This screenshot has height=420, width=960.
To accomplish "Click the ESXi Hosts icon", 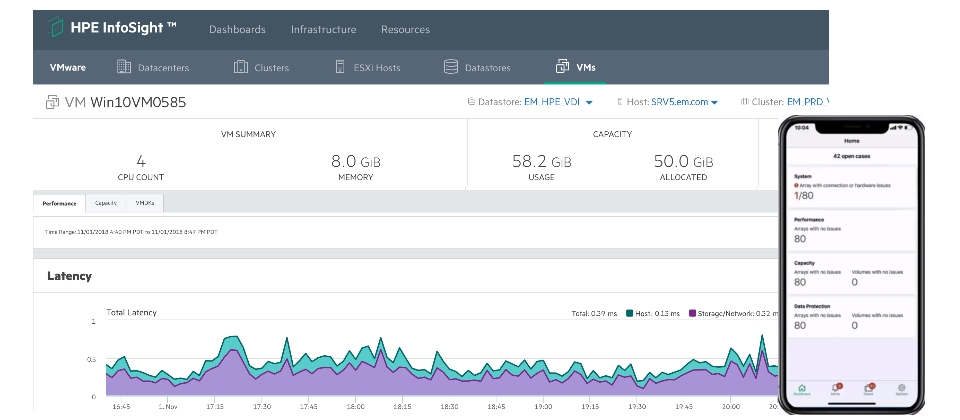I will [342, 68].
